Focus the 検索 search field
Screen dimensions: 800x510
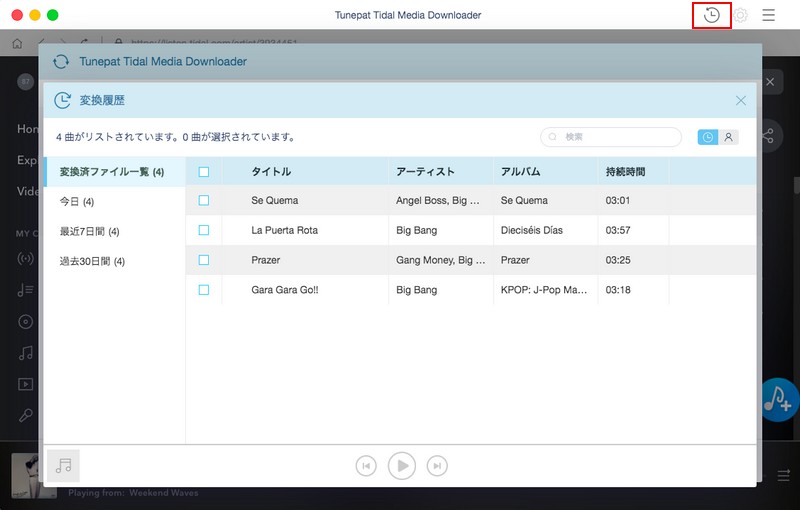pos(611,137)
